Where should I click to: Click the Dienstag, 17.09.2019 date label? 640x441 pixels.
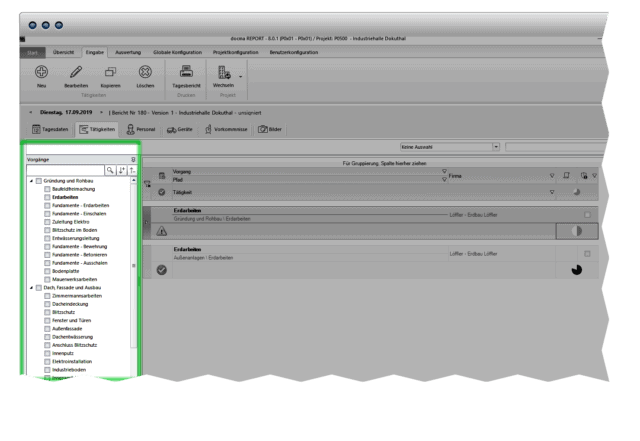click(x=66, y=112)
